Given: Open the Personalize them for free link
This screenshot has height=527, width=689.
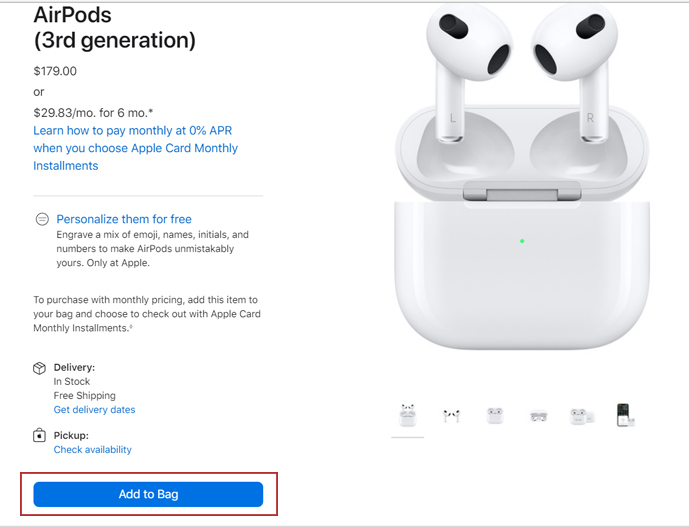Looking at the screenshot, I should click(124, 219).
